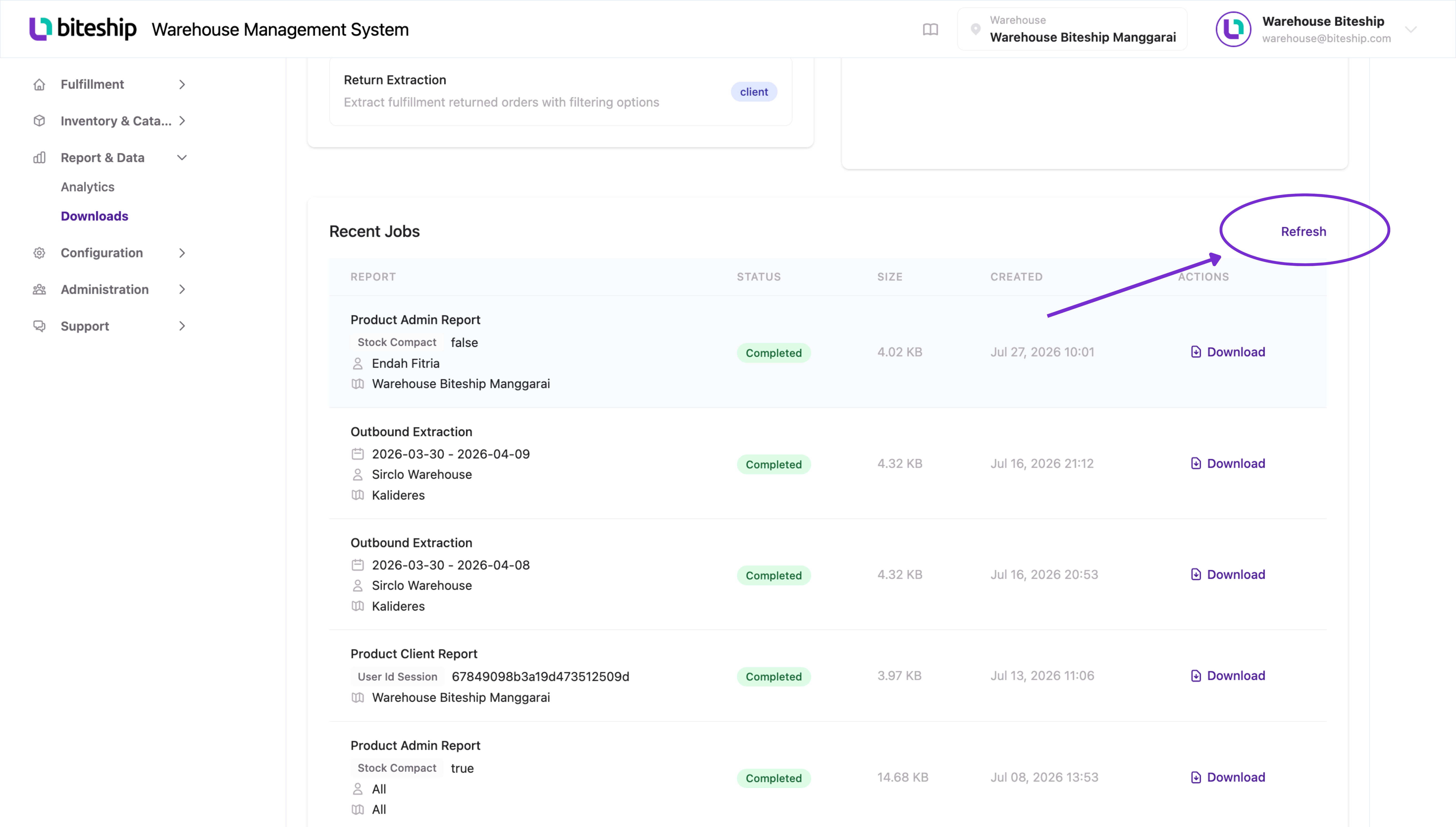Viewport: 1456px width, 827px height.
Task: Download the Outbound Extraction from 20:53
Action: [x=1228, y=574]
